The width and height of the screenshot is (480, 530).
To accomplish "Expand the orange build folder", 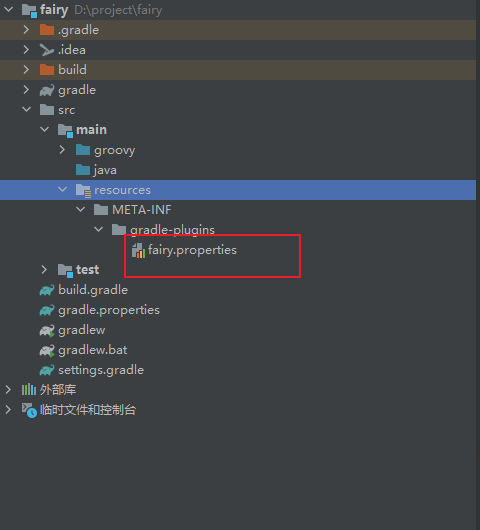I will coord(26,70).
